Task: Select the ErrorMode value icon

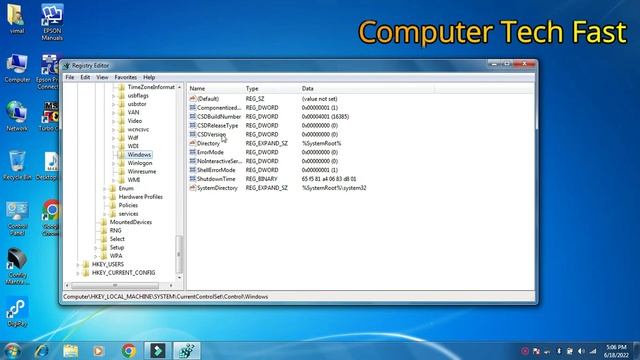Action: (x=193, y=152)
